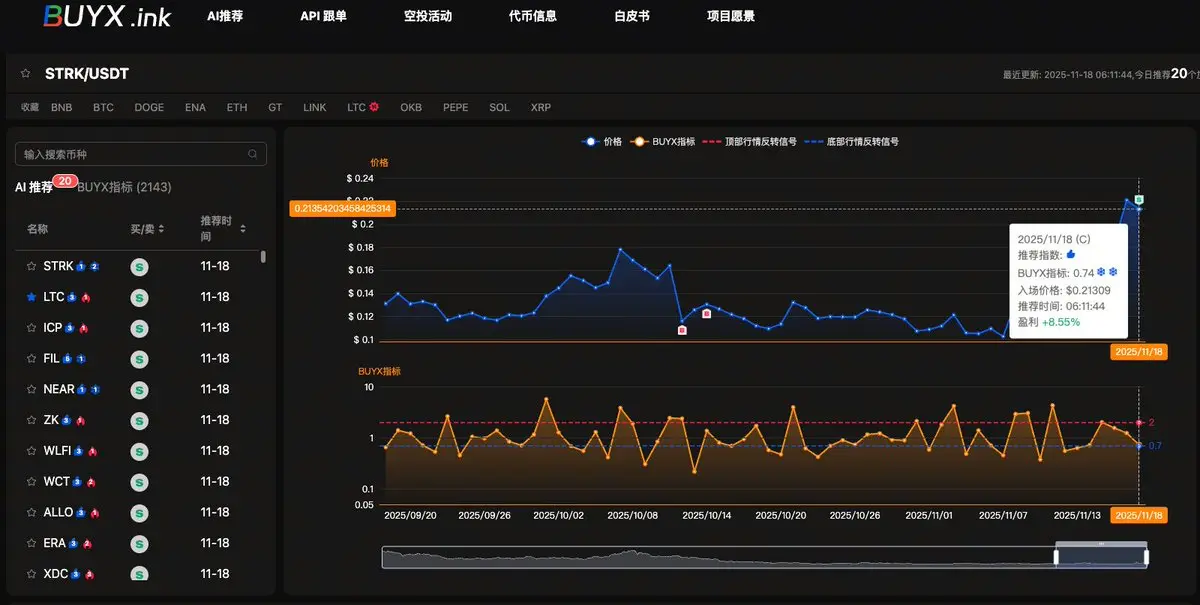Viewport: 1200px width, 605px height.
Task: Star ZK row in coin list
Action: point(32,420)
